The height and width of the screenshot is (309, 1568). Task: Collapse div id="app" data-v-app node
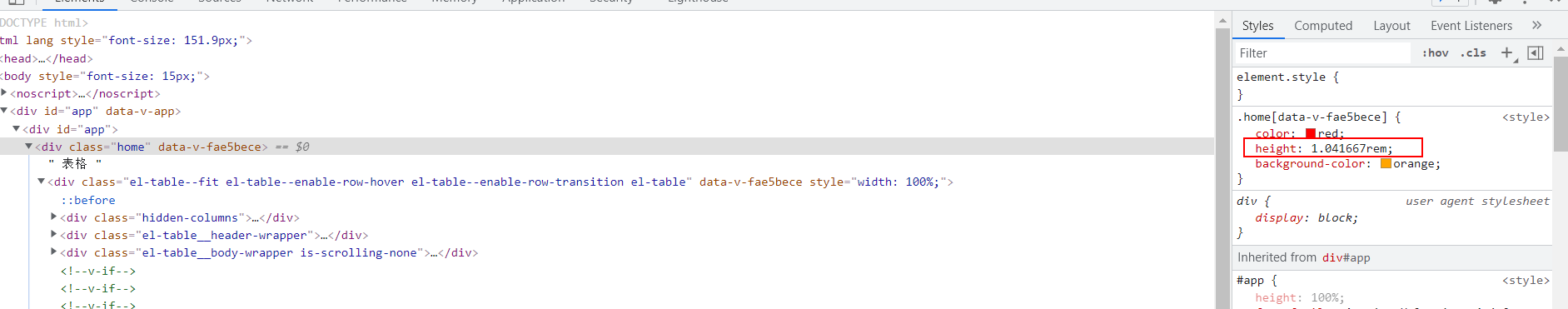point(4,110)
